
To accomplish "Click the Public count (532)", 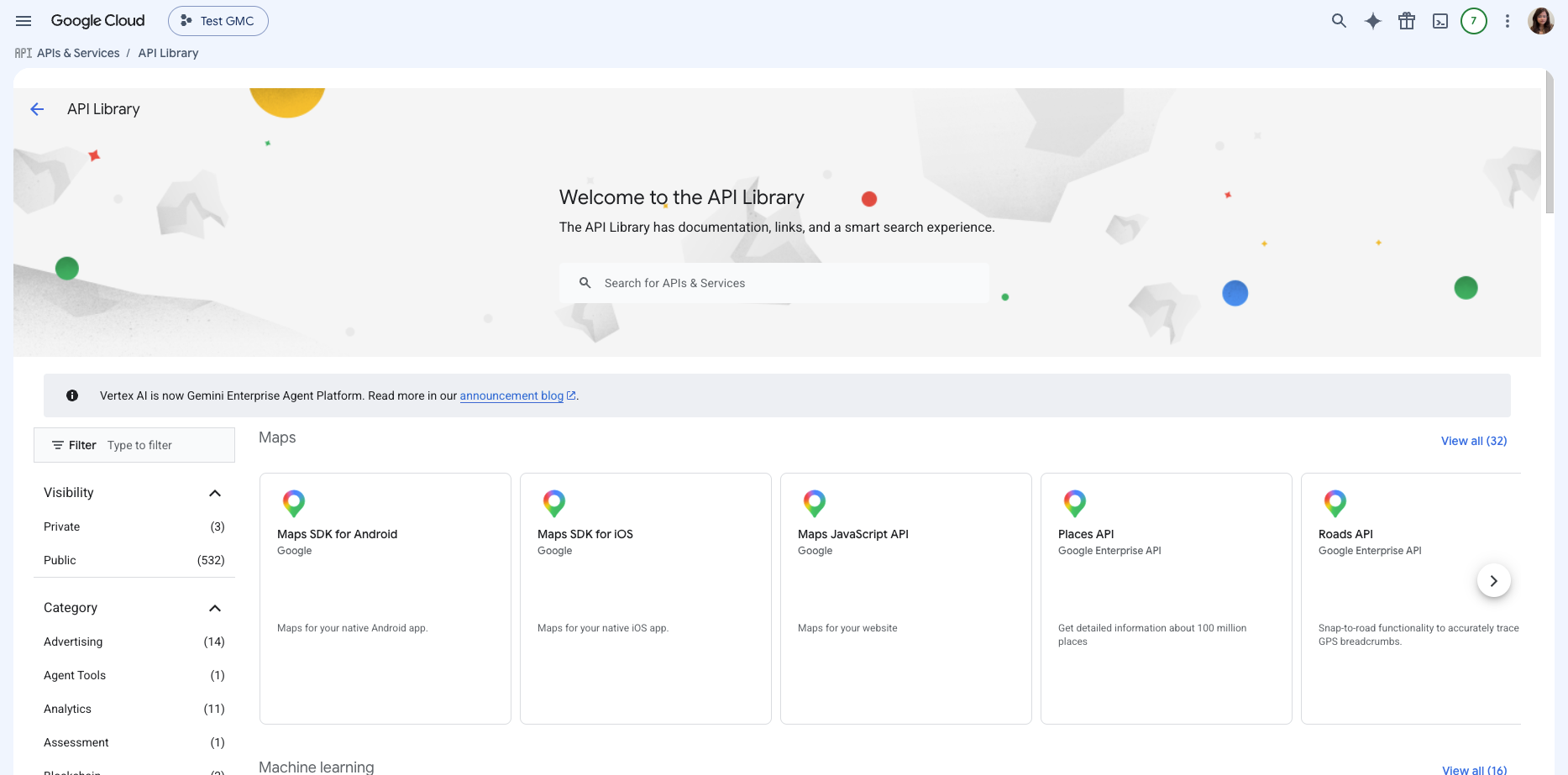I will (211, 560).
